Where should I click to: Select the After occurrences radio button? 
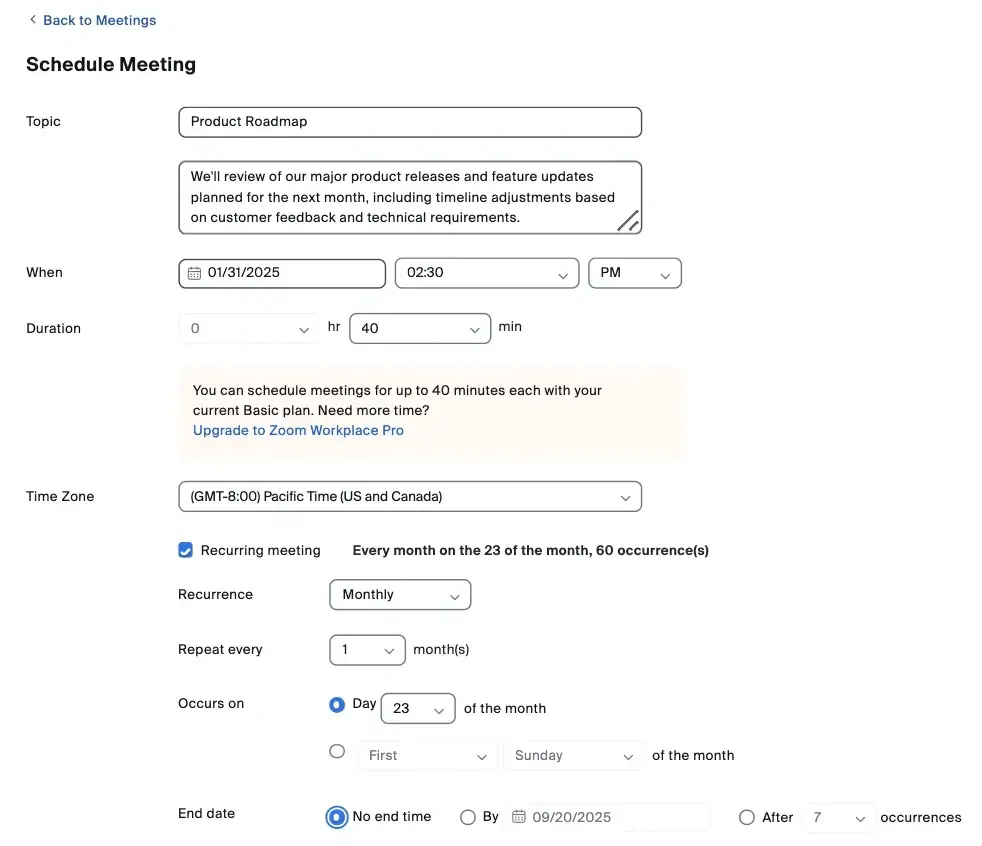[x=746, y=817]
